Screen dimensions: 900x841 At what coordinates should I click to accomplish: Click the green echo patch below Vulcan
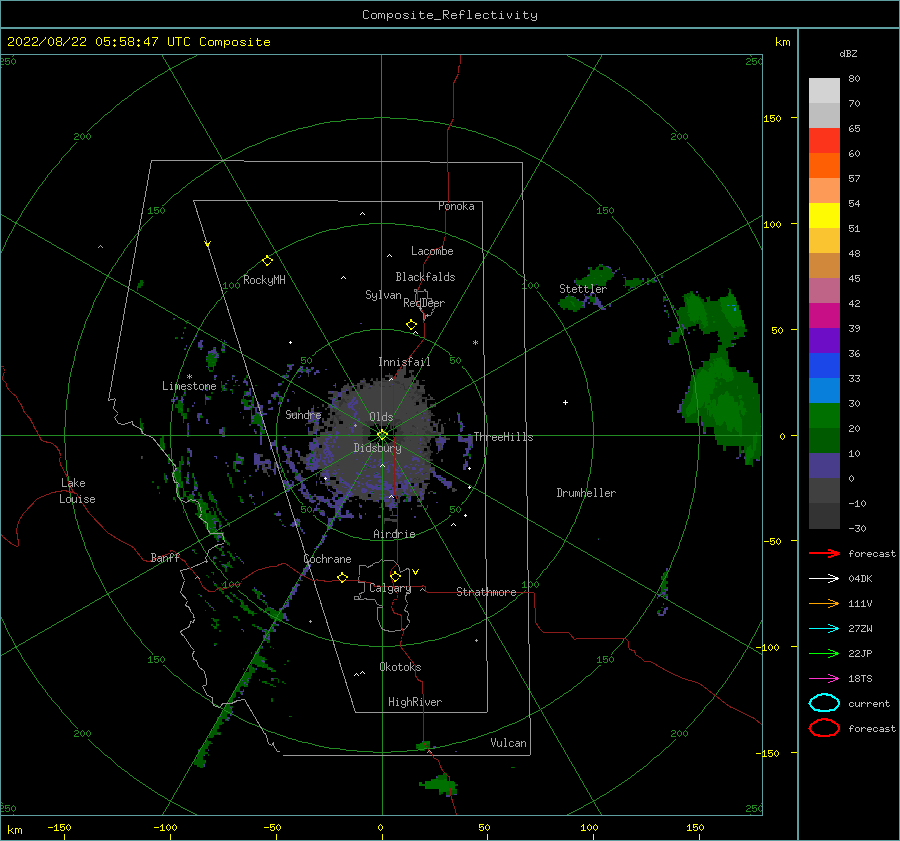[x=440, y=784]
